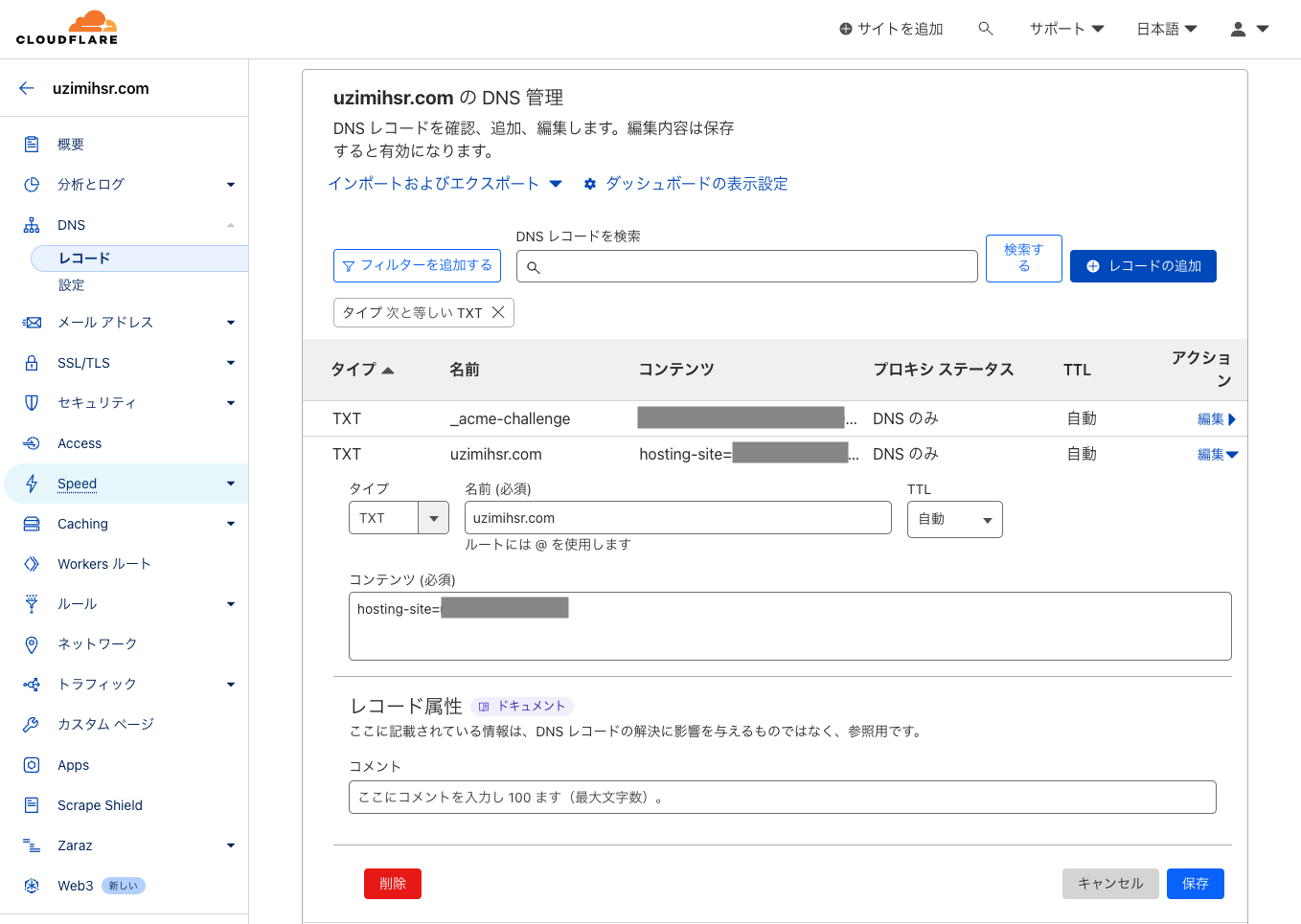Open the 日本語 language dropdown
Screen dimensions: 1301x924
coord(1167,29)
